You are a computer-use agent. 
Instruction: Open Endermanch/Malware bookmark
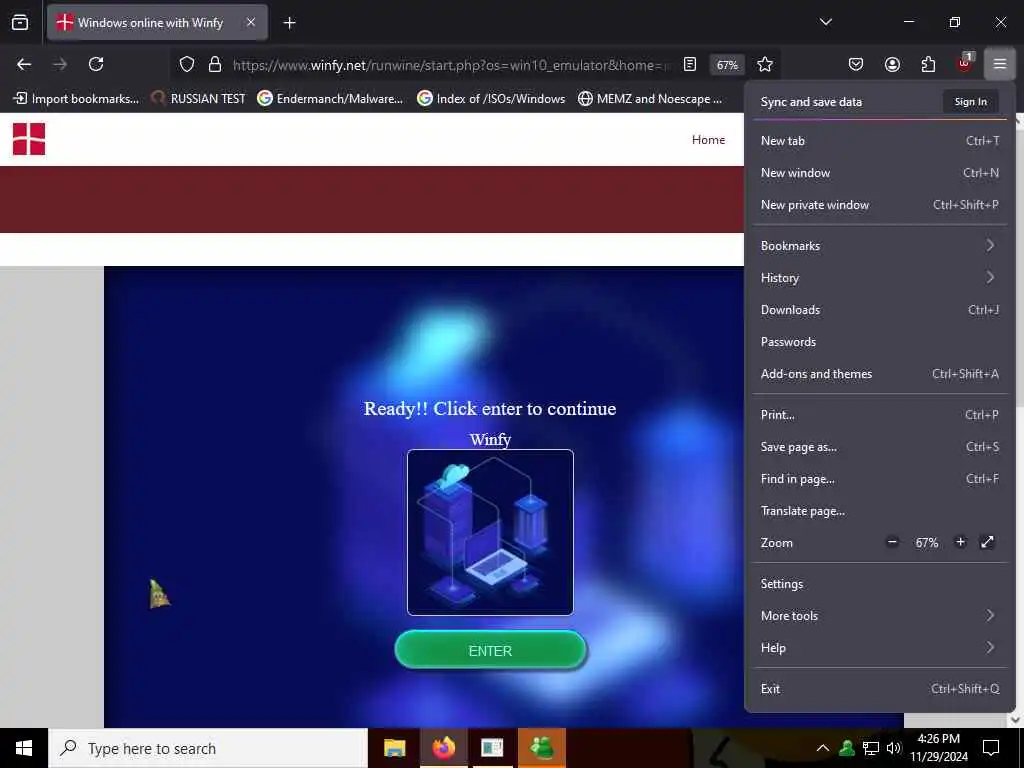coord(330,99)
